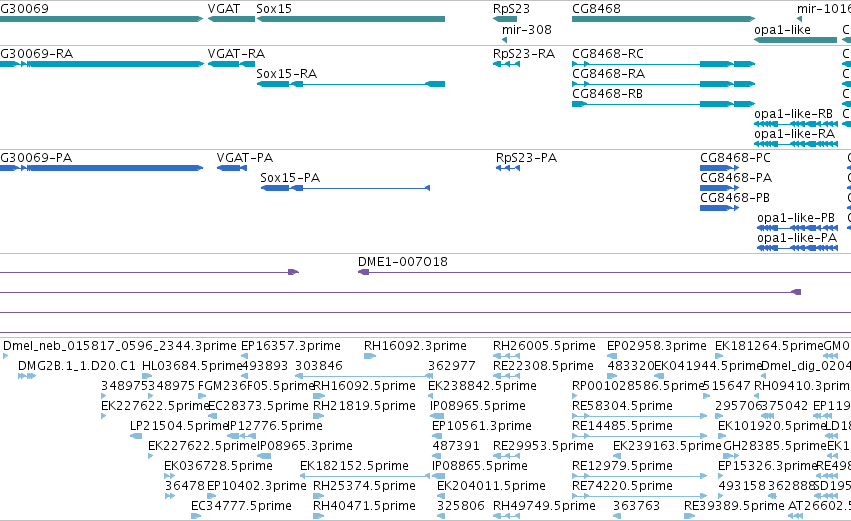Screen dimensions: 851x521
Task: Select the RH25374.5prime EST label
Action: [x=365, y=486]
